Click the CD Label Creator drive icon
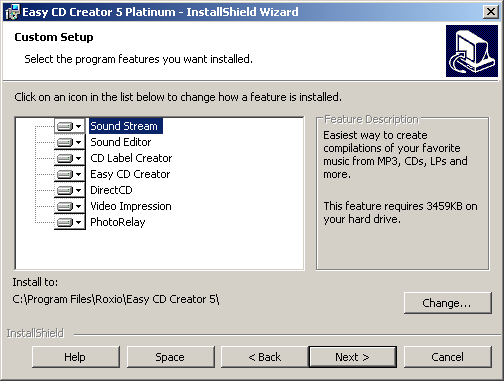This screenshot has height=381, width=504. click(x=65, y=158)
